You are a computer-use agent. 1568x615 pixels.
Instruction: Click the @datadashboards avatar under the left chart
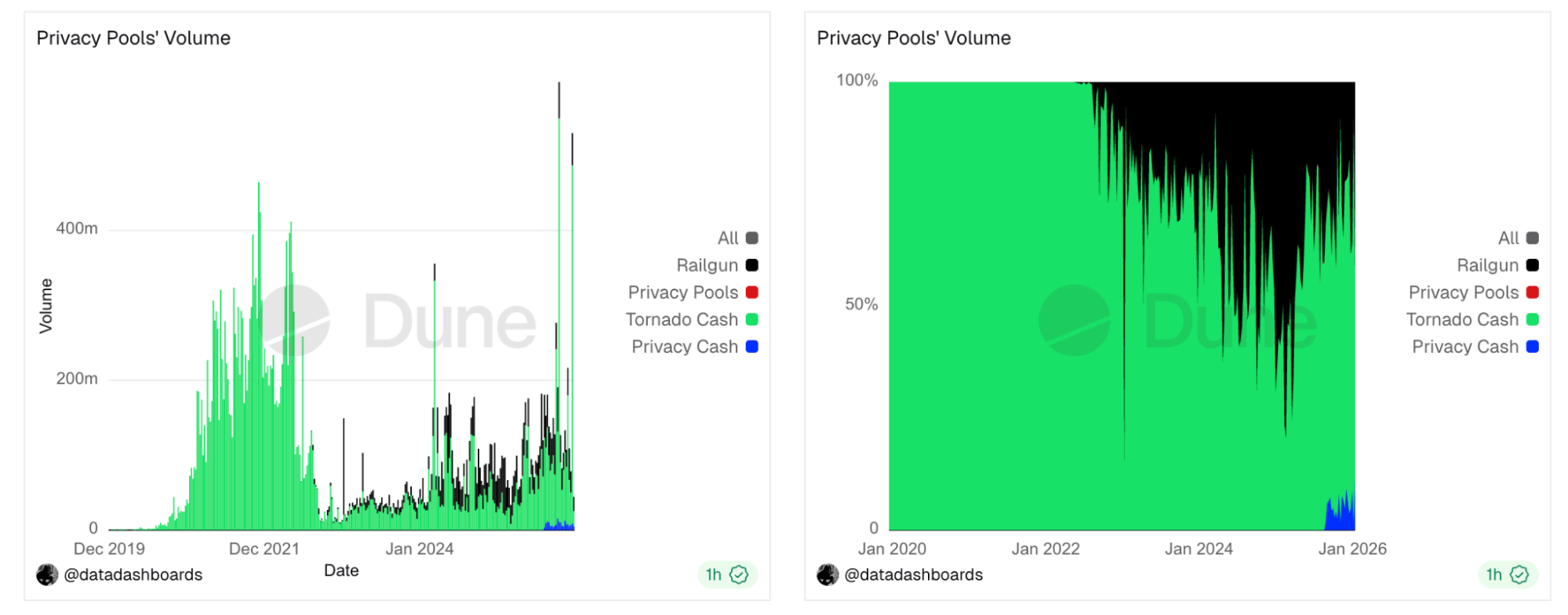pos(47,574)
